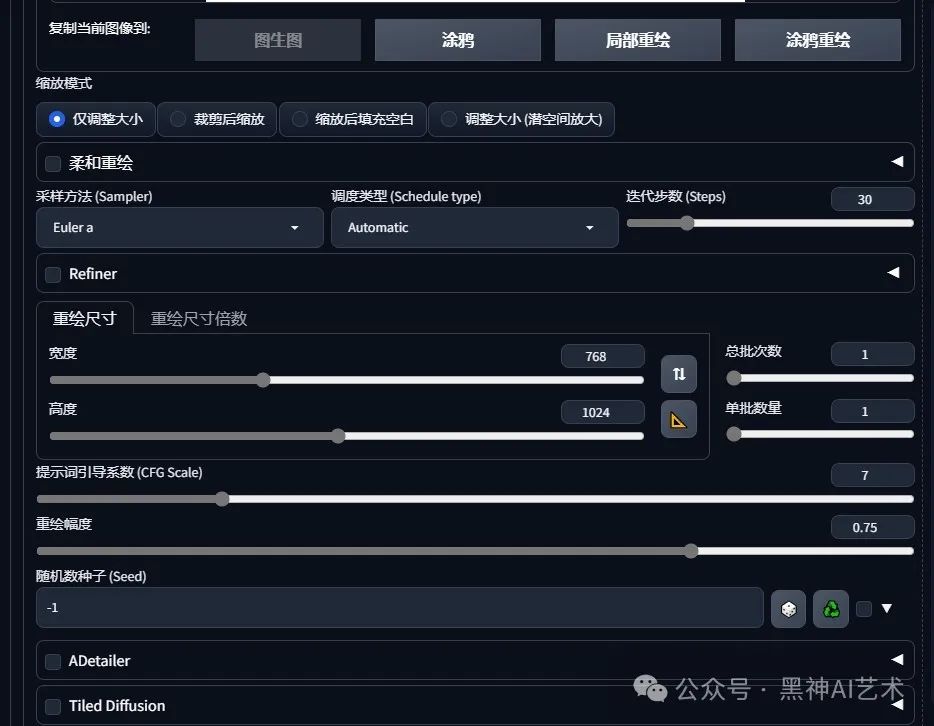Enable the Refiner checkbox

(x=53, y=275)
